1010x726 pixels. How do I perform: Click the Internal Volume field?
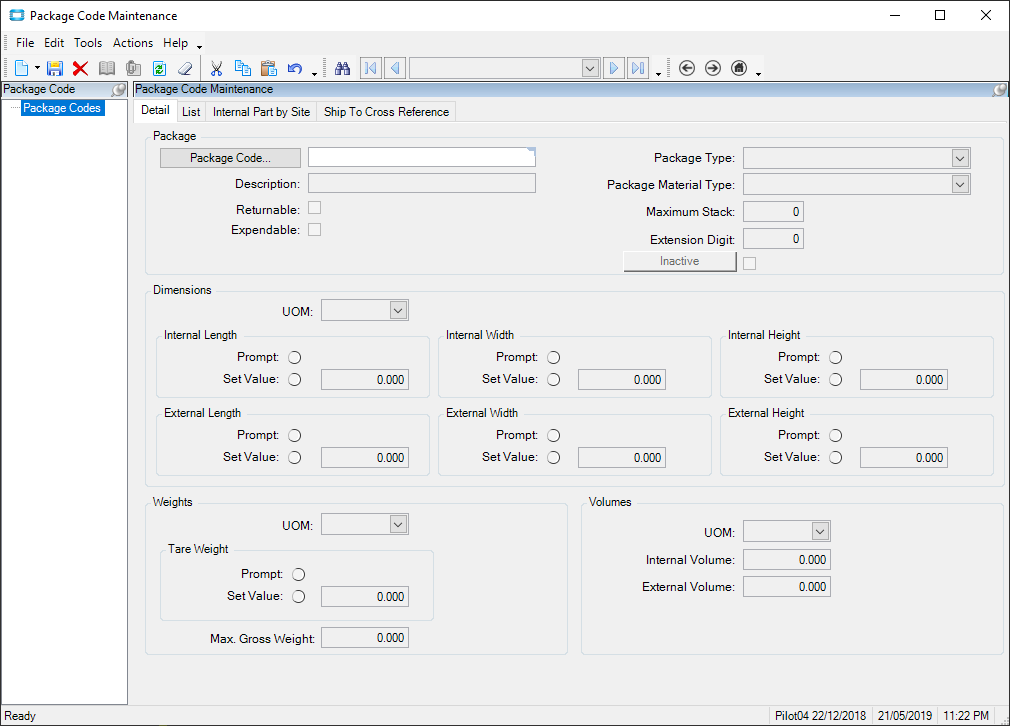(786, 560)
